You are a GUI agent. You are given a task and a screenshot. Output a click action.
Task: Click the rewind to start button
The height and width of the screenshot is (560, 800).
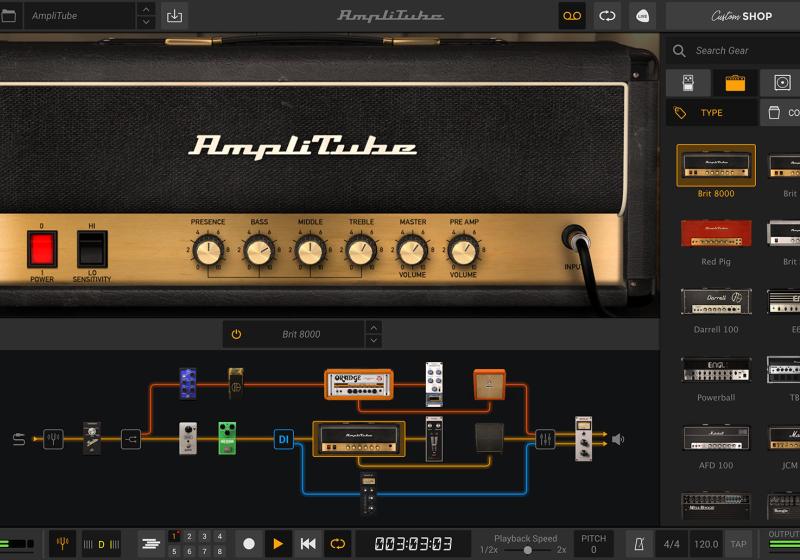[308, 543]
